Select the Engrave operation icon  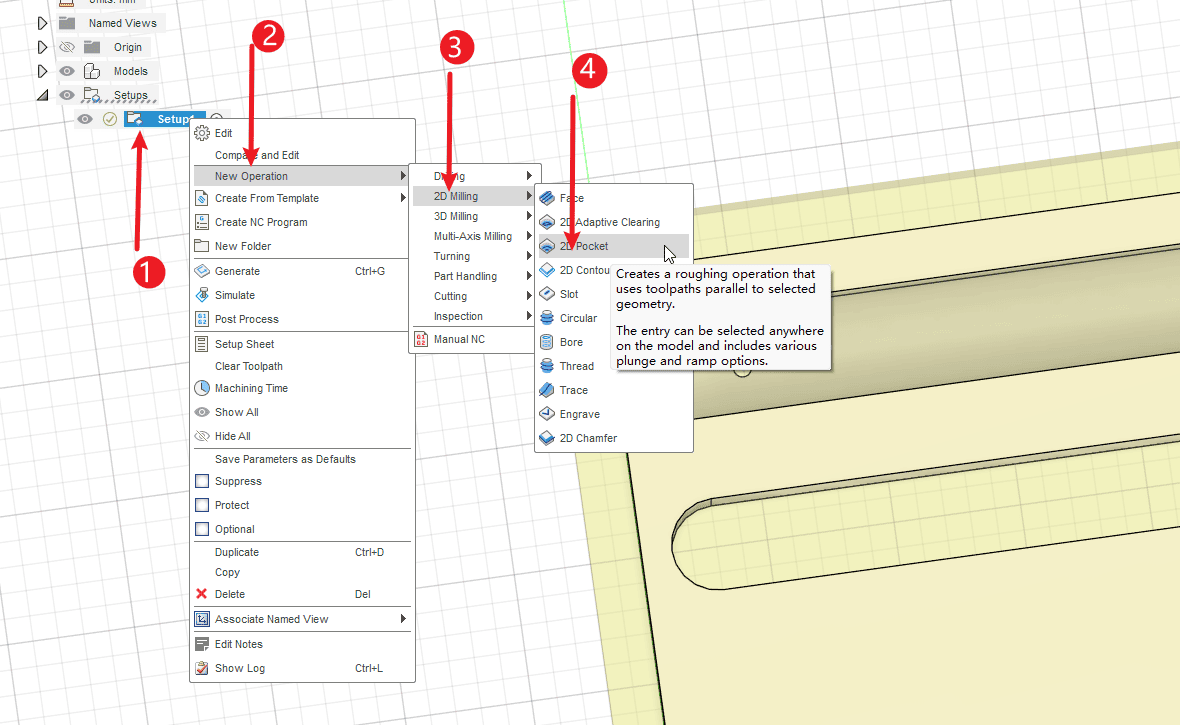(x=547, y=414)
